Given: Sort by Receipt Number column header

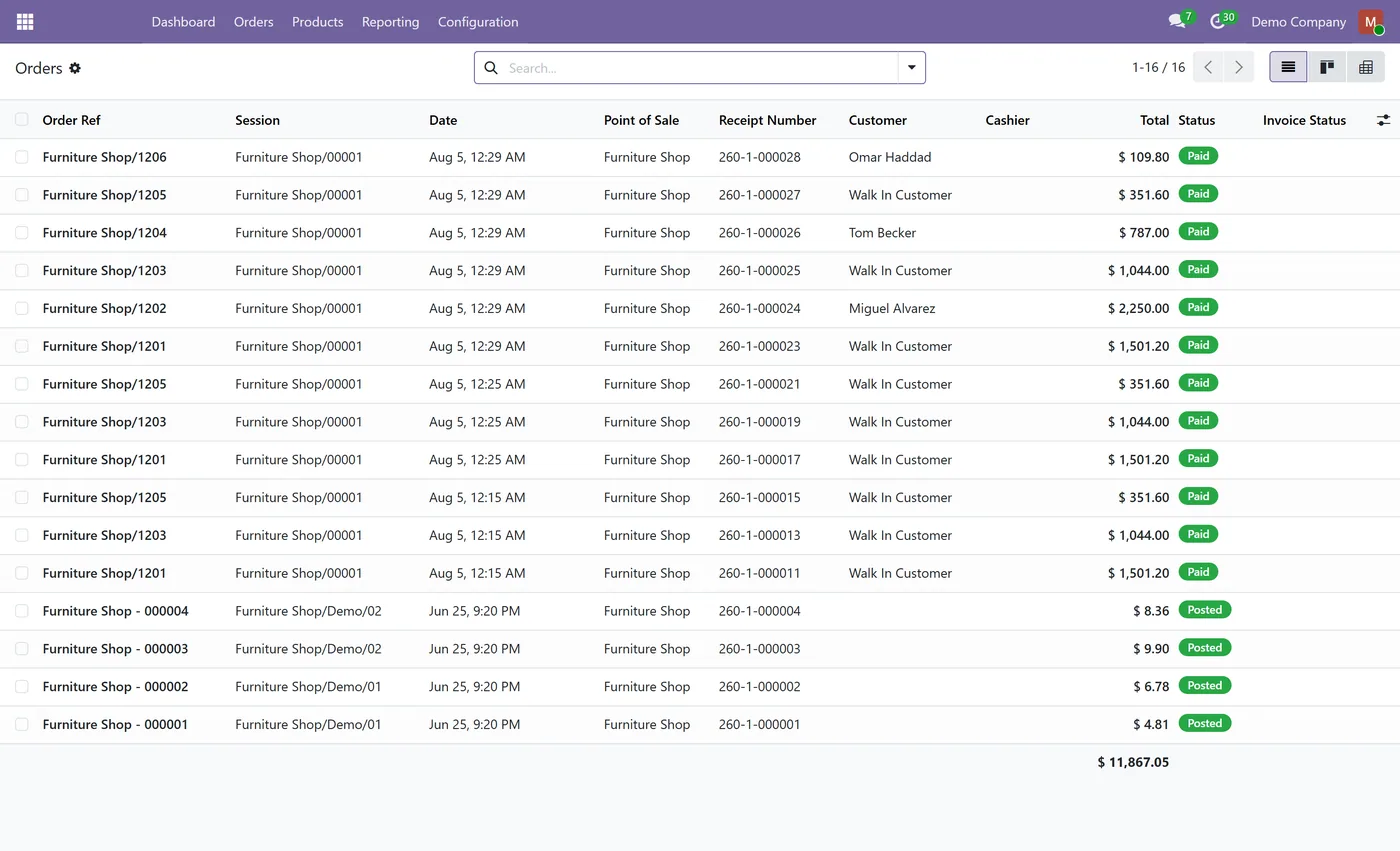Looking at the screenshot, I should (x=767, y=120).
